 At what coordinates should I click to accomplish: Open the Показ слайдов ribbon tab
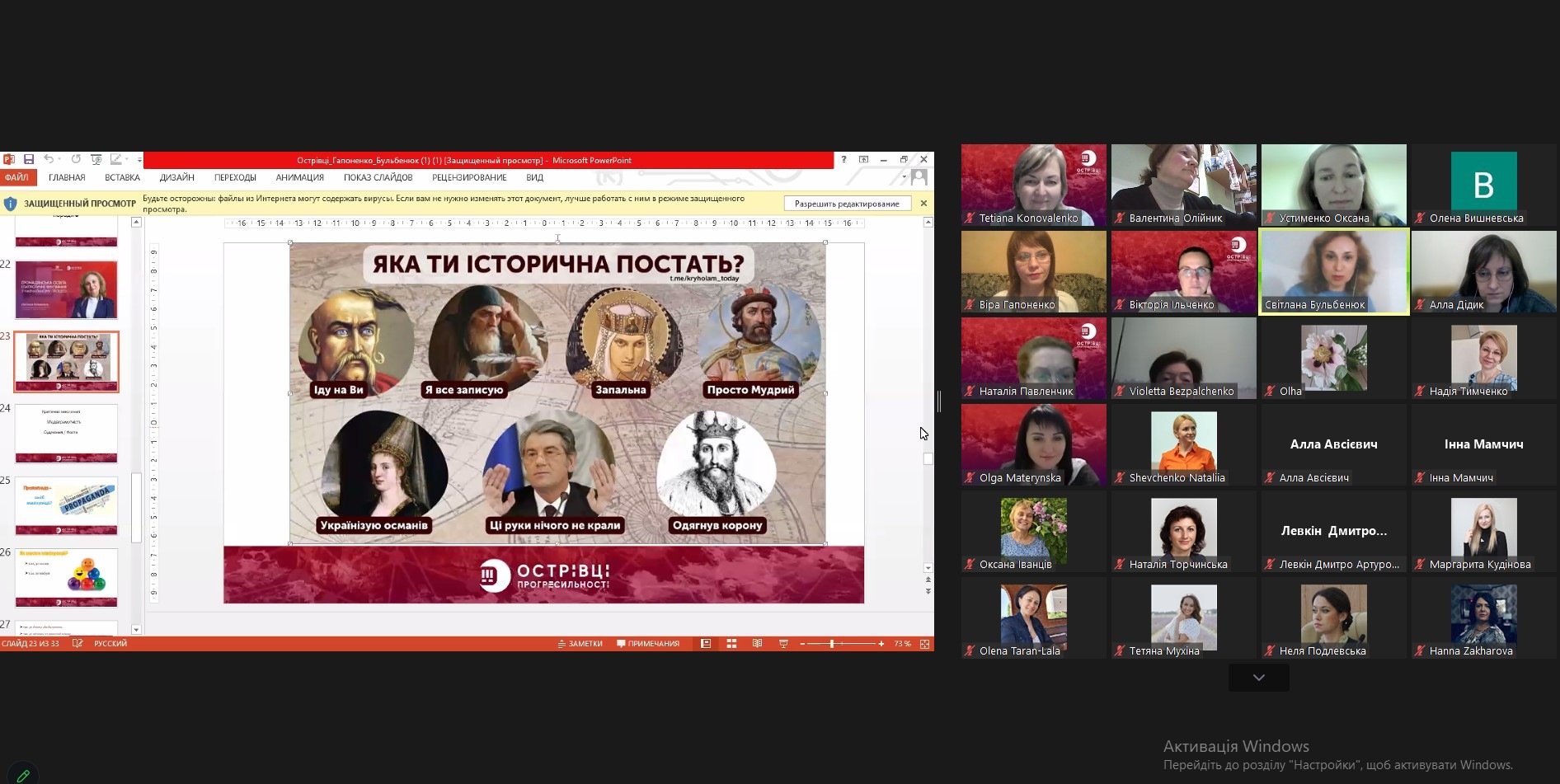378,177
